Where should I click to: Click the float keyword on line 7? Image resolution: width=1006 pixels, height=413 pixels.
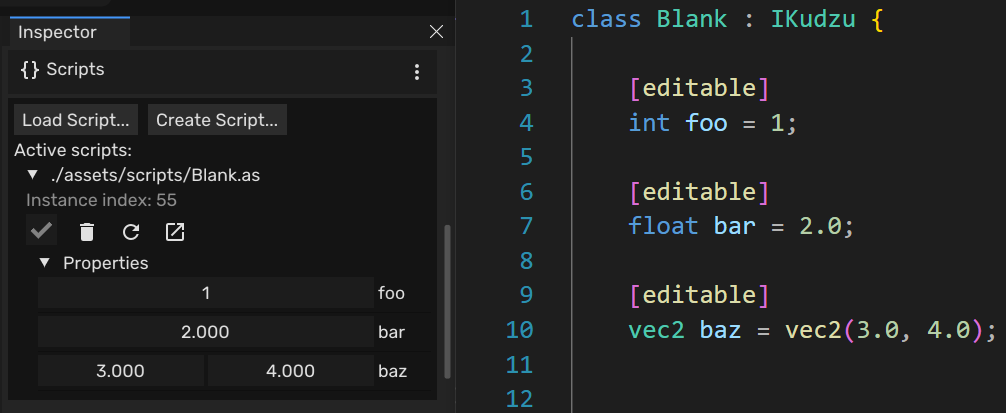click(x=663, y=226)
